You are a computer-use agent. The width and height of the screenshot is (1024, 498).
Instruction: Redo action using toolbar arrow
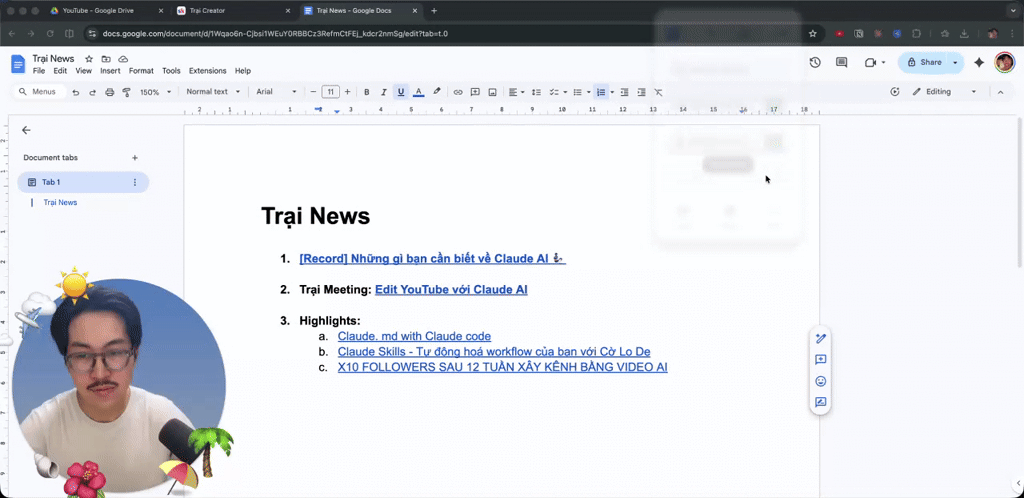[x=93, y=92]
